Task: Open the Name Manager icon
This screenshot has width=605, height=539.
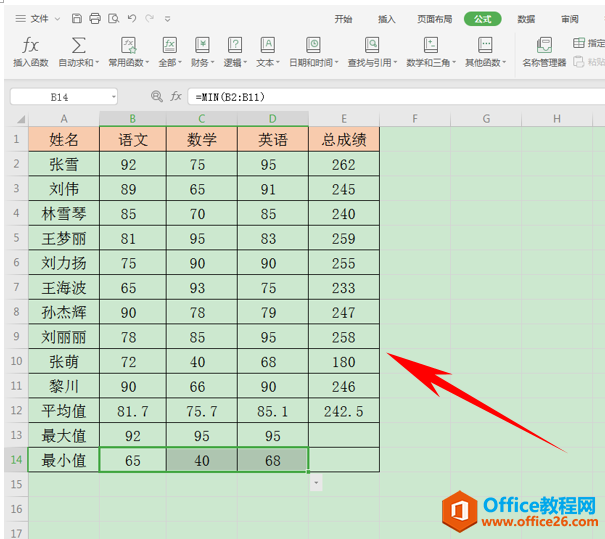Action: pyautogui.click(x=544, y=45)
